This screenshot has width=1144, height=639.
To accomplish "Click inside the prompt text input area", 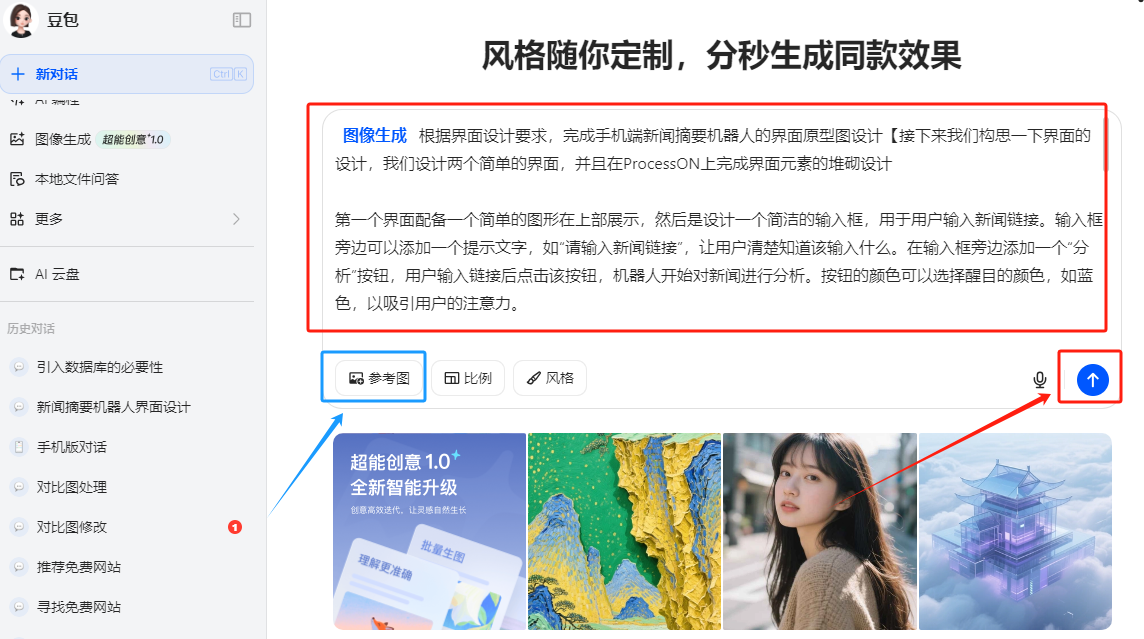I will [715, 219].
